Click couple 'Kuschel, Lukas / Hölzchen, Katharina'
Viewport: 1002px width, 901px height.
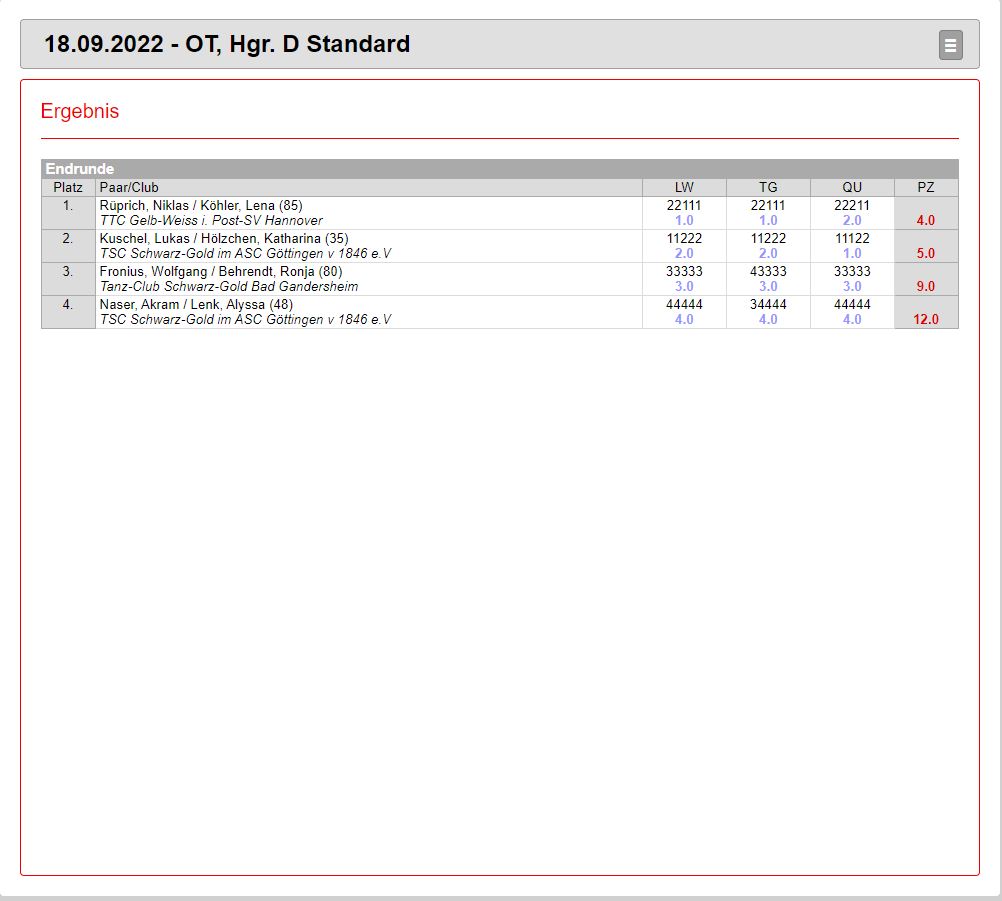click(x=223, y=239)
